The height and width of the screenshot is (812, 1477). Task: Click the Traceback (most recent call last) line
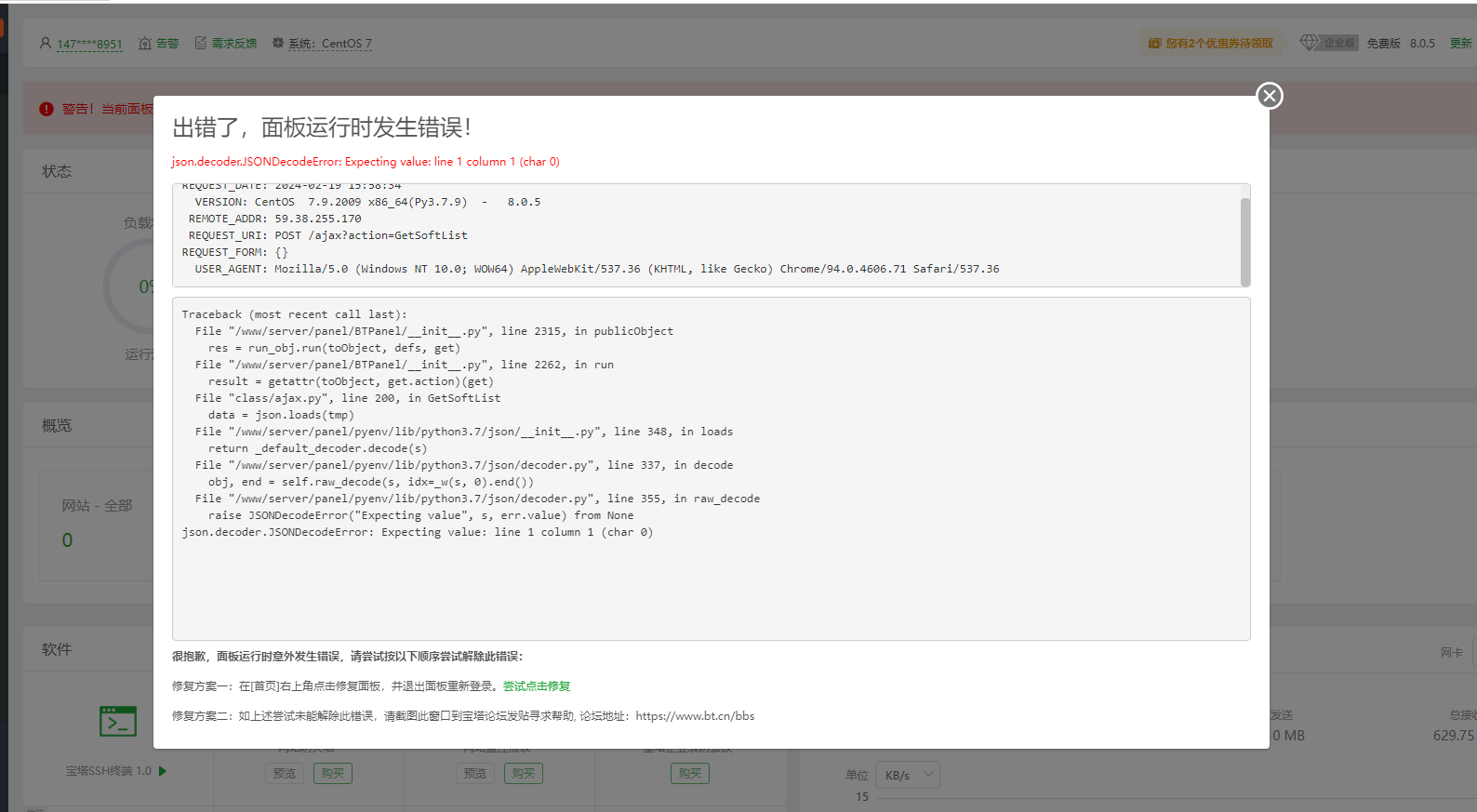pos(294,314)
